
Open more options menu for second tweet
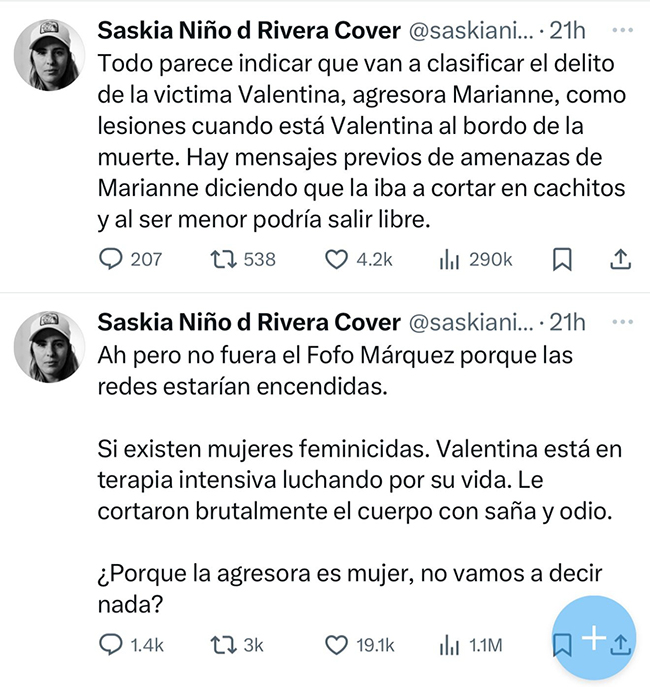pos(622,321)
